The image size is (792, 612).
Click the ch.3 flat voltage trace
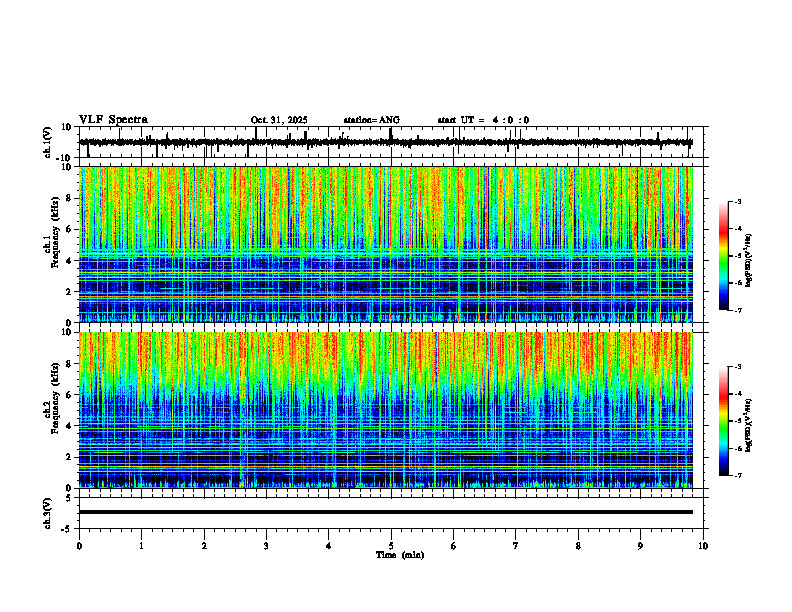(386, 512)
